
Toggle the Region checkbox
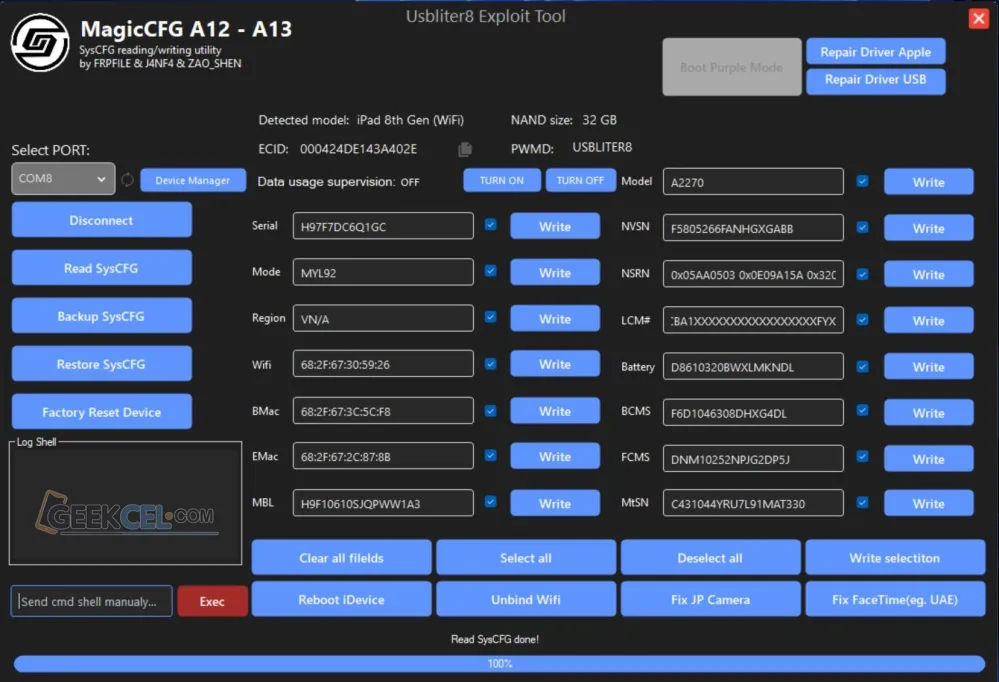[x=491, y=317]
